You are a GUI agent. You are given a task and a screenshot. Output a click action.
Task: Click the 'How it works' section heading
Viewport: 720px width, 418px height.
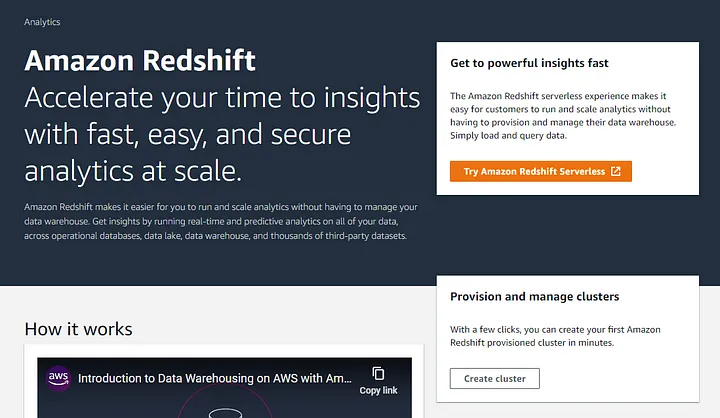78,329
